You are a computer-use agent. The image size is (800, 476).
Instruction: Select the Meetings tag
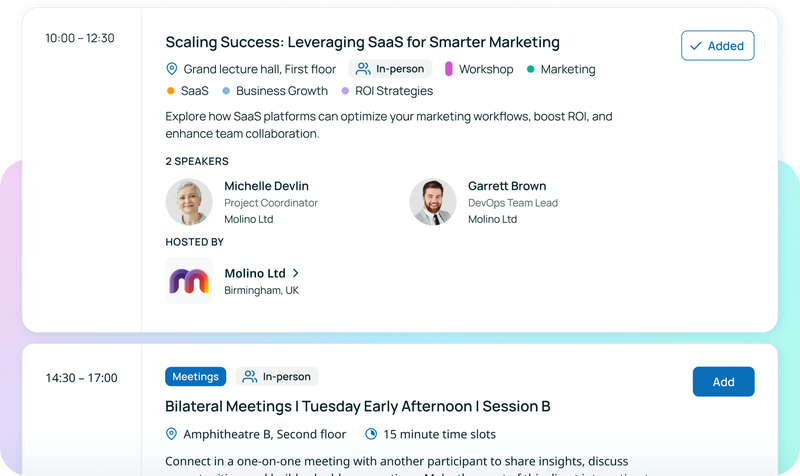click(x=195, y=377)
